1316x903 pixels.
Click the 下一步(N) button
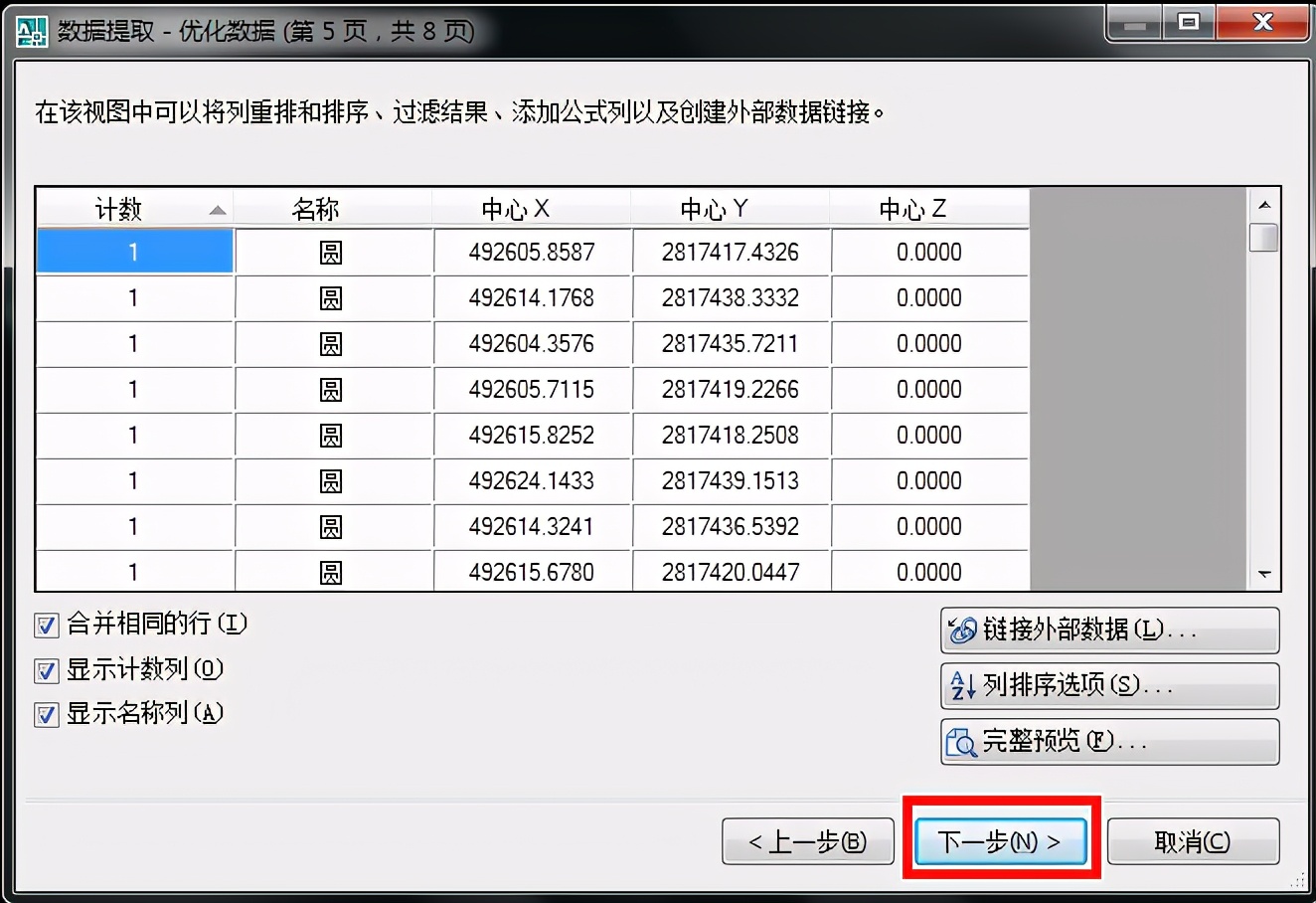click(x=1000, y=840)
